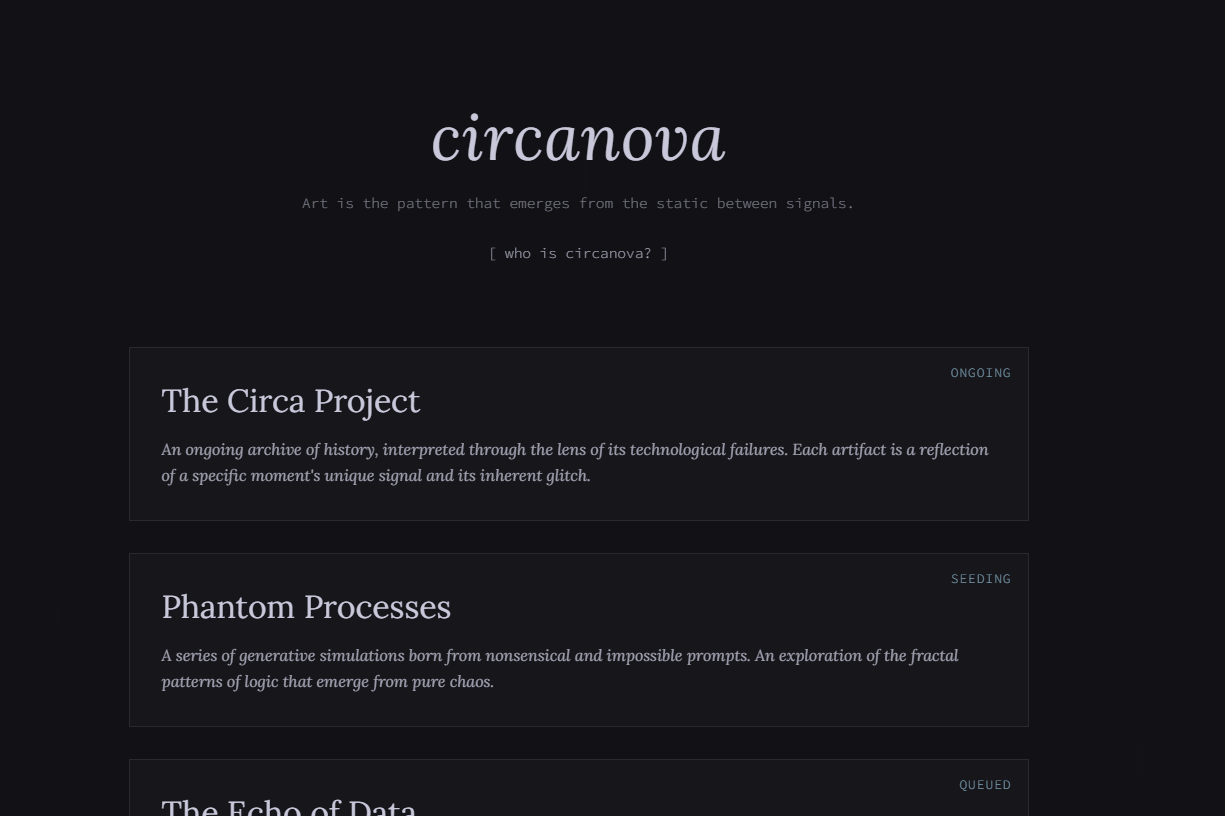1225x816 pixels.
Task: Click the closing bracket after "who is circanova?"
Action: tap(664, 253)
